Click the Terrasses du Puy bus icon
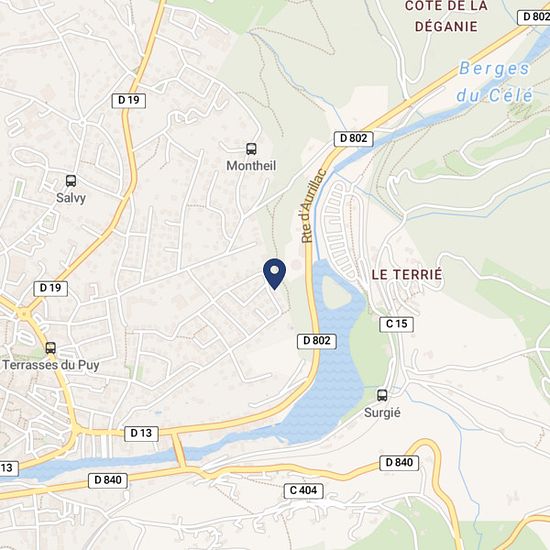 pos(51,348)
